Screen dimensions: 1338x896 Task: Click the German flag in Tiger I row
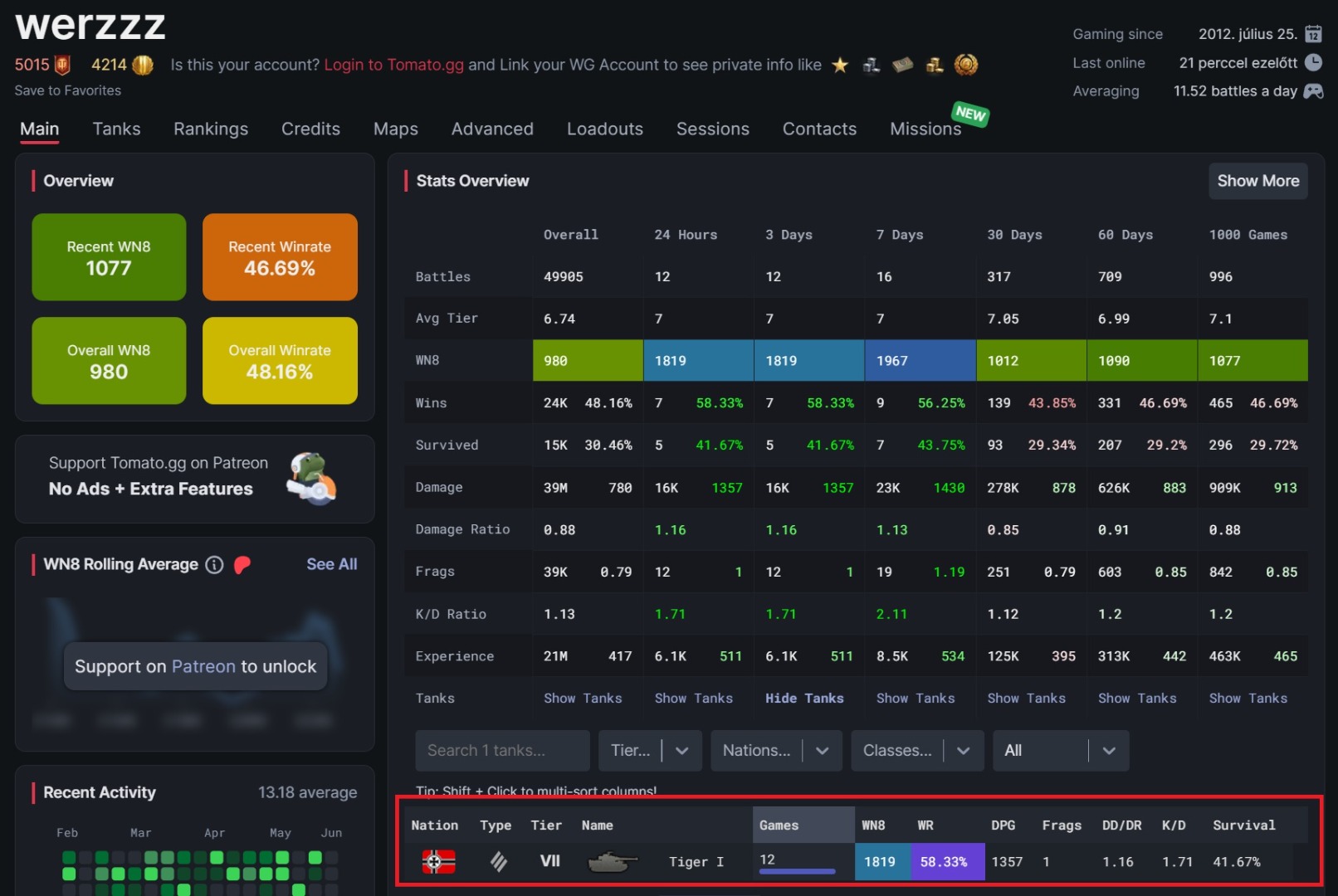coord(438,862)
